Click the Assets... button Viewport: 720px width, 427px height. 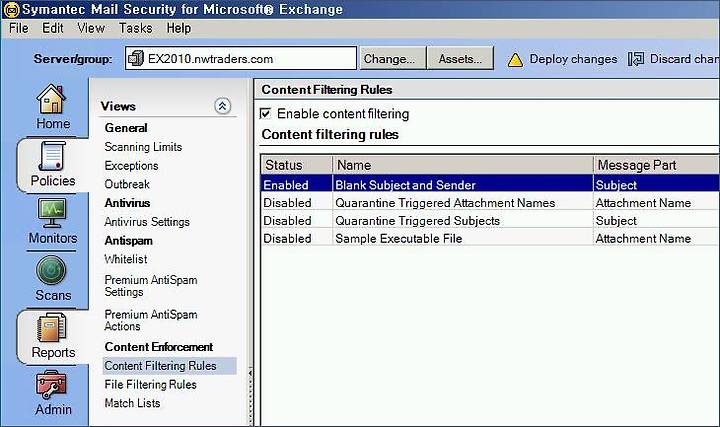pyautogui.click(x=460, y=58)
